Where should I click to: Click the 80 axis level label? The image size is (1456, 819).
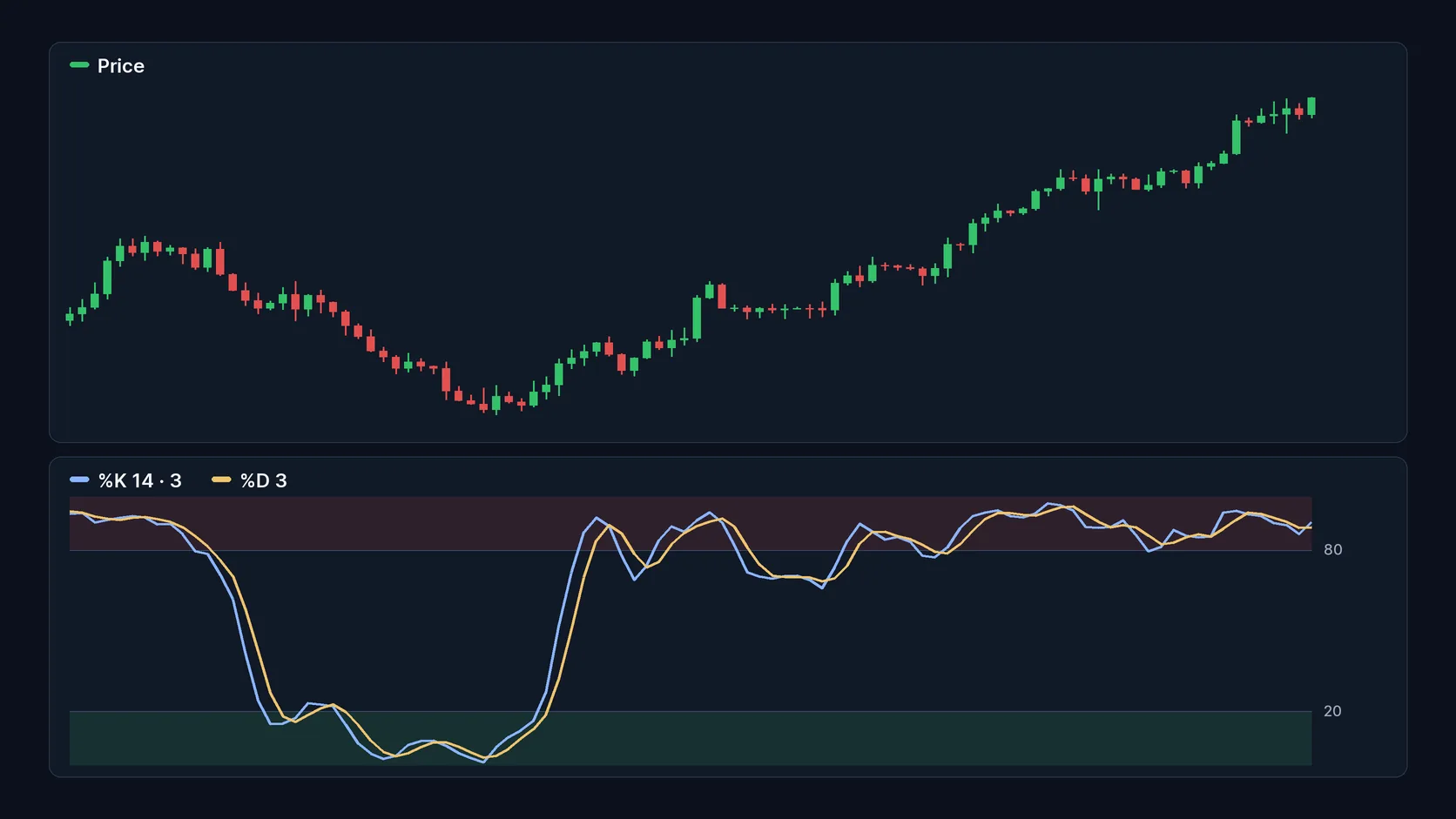(1332, 549)
